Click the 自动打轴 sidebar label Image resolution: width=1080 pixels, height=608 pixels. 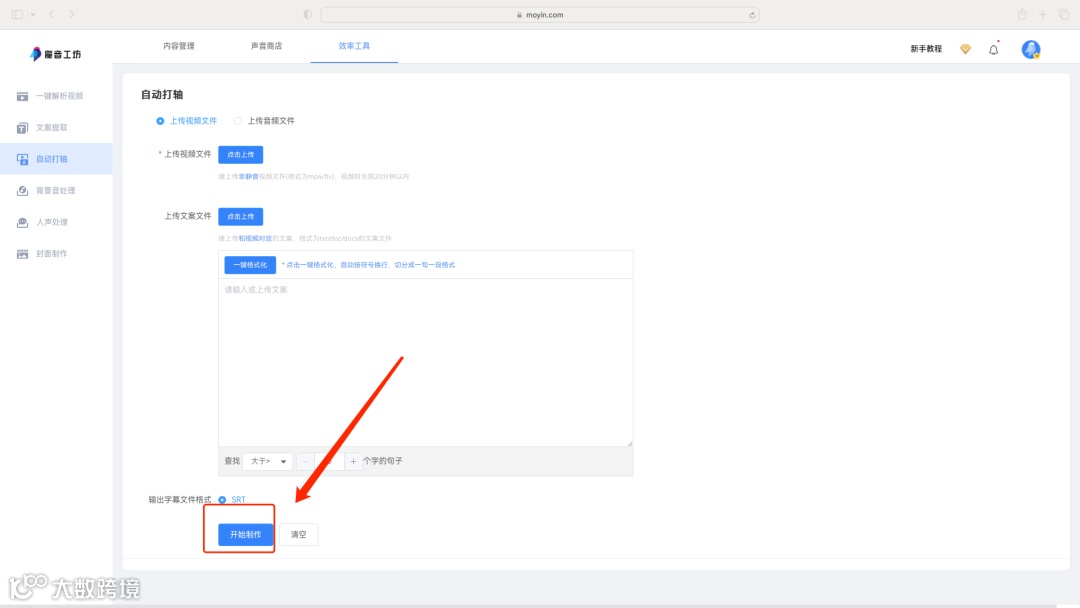[x=52, y=159]
